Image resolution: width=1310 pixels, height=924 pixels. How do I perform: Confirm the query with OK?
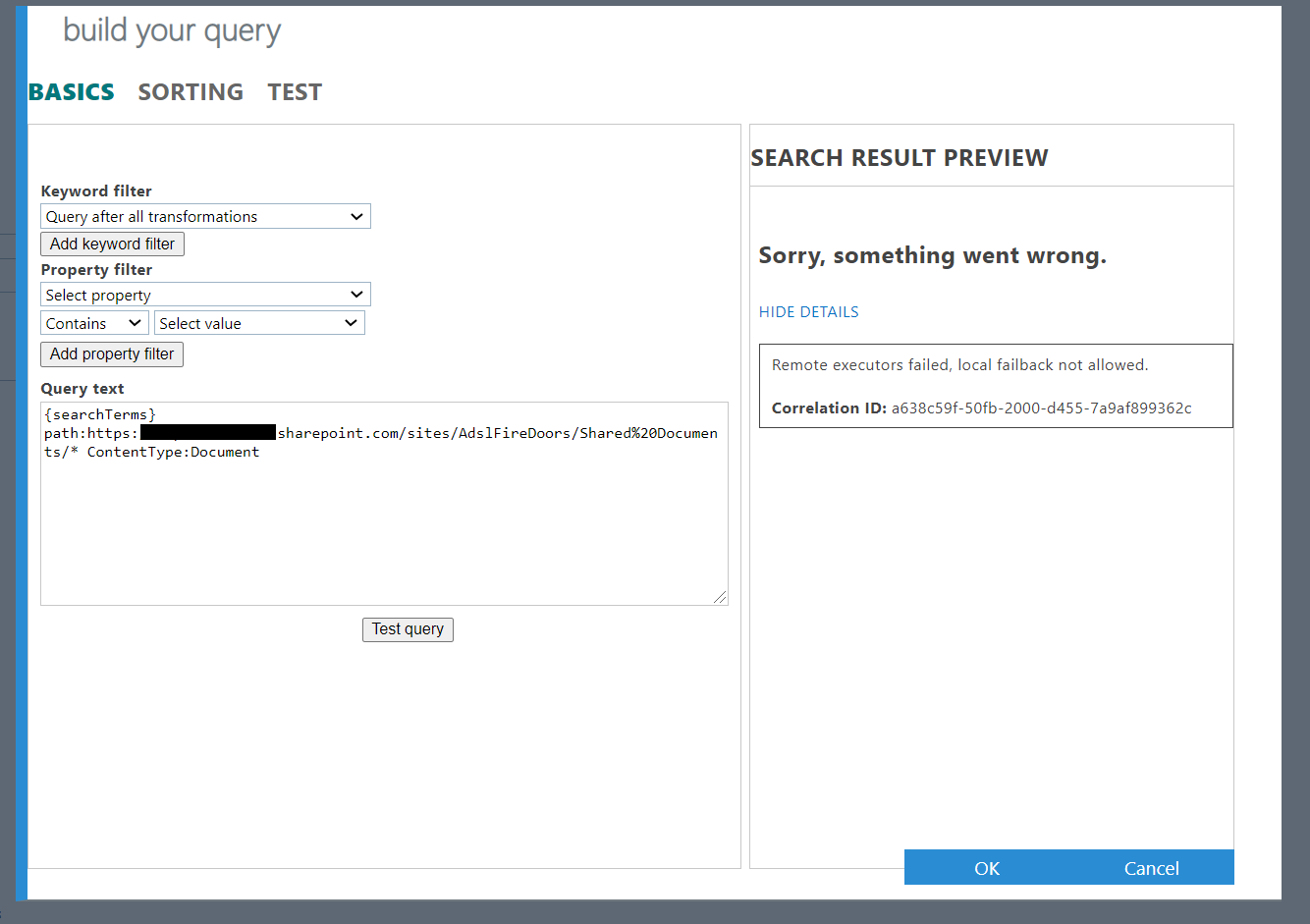(x=986, y=868)
